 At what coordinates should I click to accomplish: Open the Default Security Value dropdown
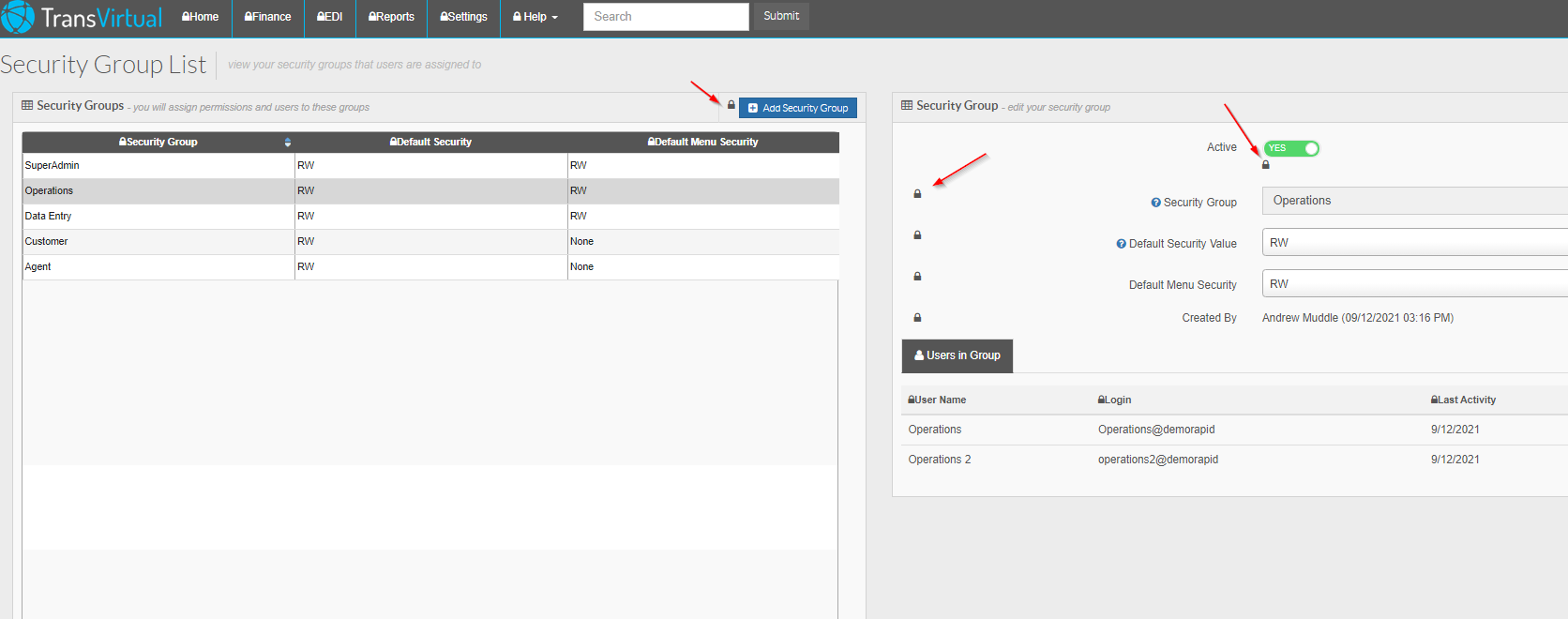(x=1414, y=242)
